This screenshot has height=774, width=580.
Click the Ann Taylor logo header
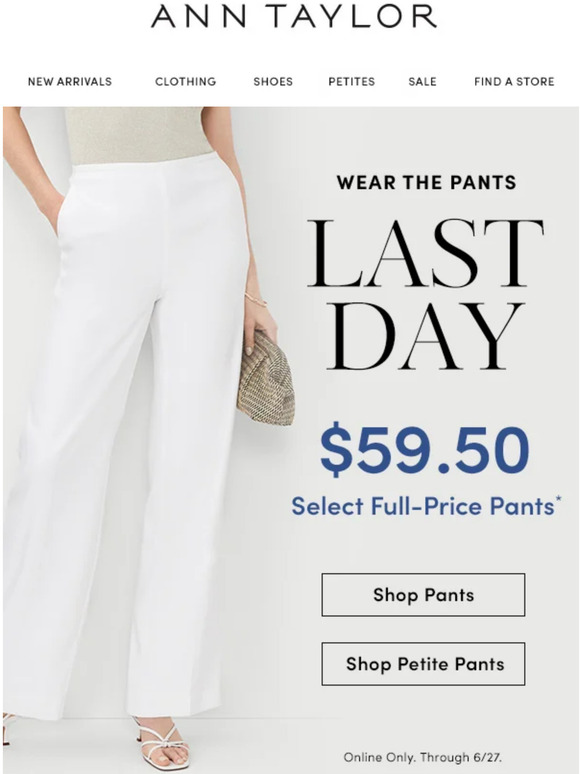pos(294,16)
